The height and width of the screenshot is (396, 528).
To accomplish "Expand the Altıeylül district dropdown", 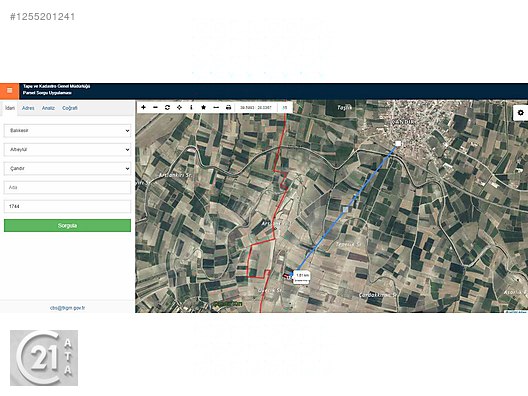I will click(x=67, y=150).
